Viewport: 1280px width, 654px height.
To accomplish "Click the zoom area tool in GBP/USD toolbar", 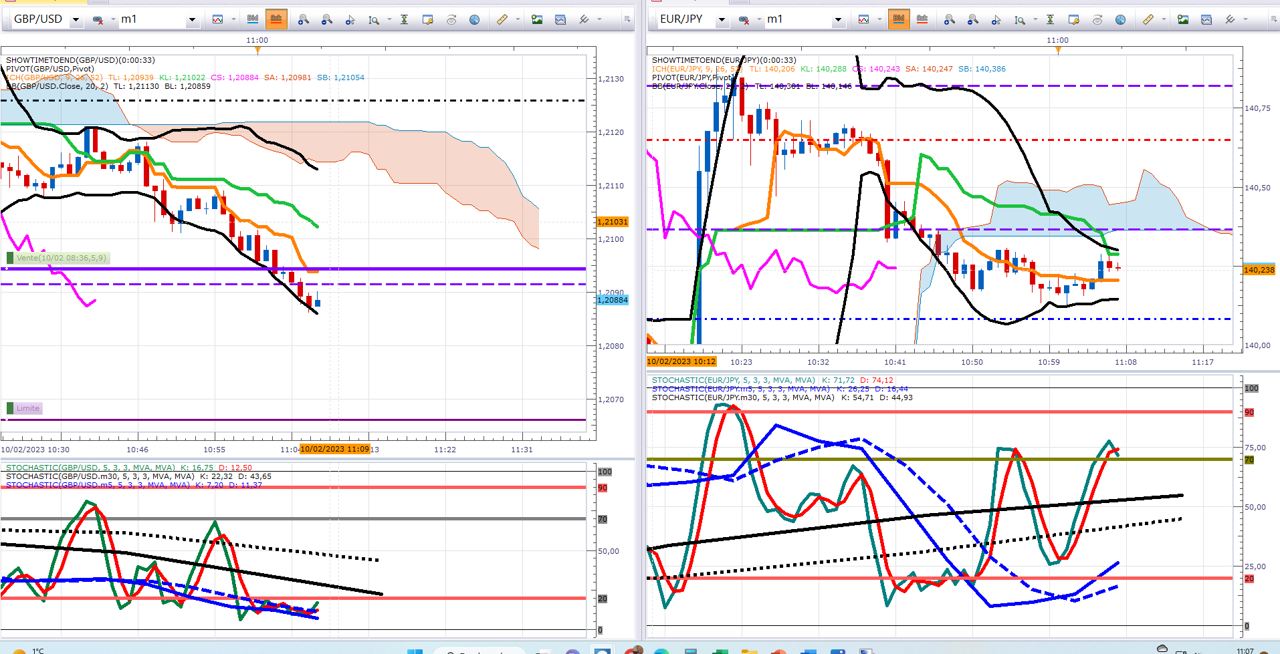I will click(x=373, y=19).
